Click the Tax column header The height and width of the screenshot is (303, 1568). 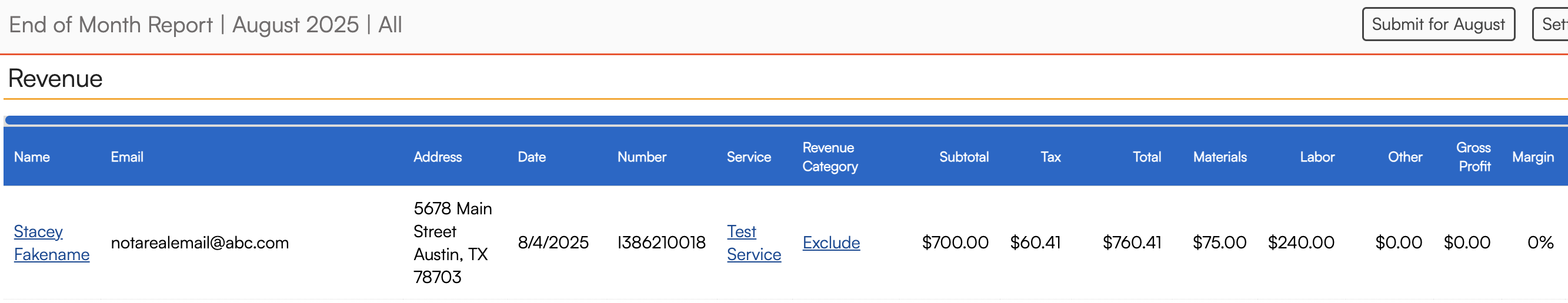coord(1050,157)
